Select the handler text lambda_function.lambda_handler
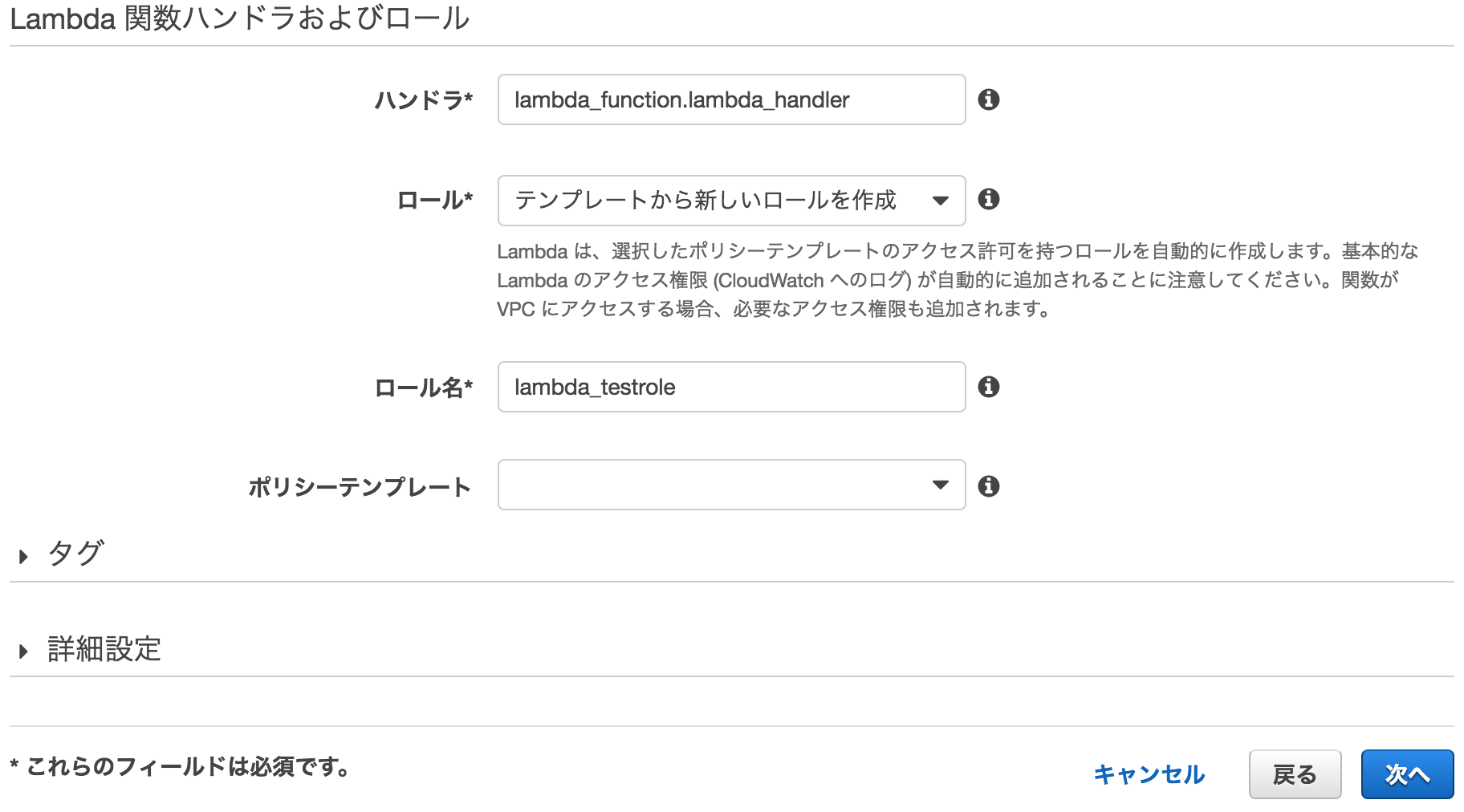Image resolution: width=1464 pixels, height=812 pixels. click(x=681, y=99)
